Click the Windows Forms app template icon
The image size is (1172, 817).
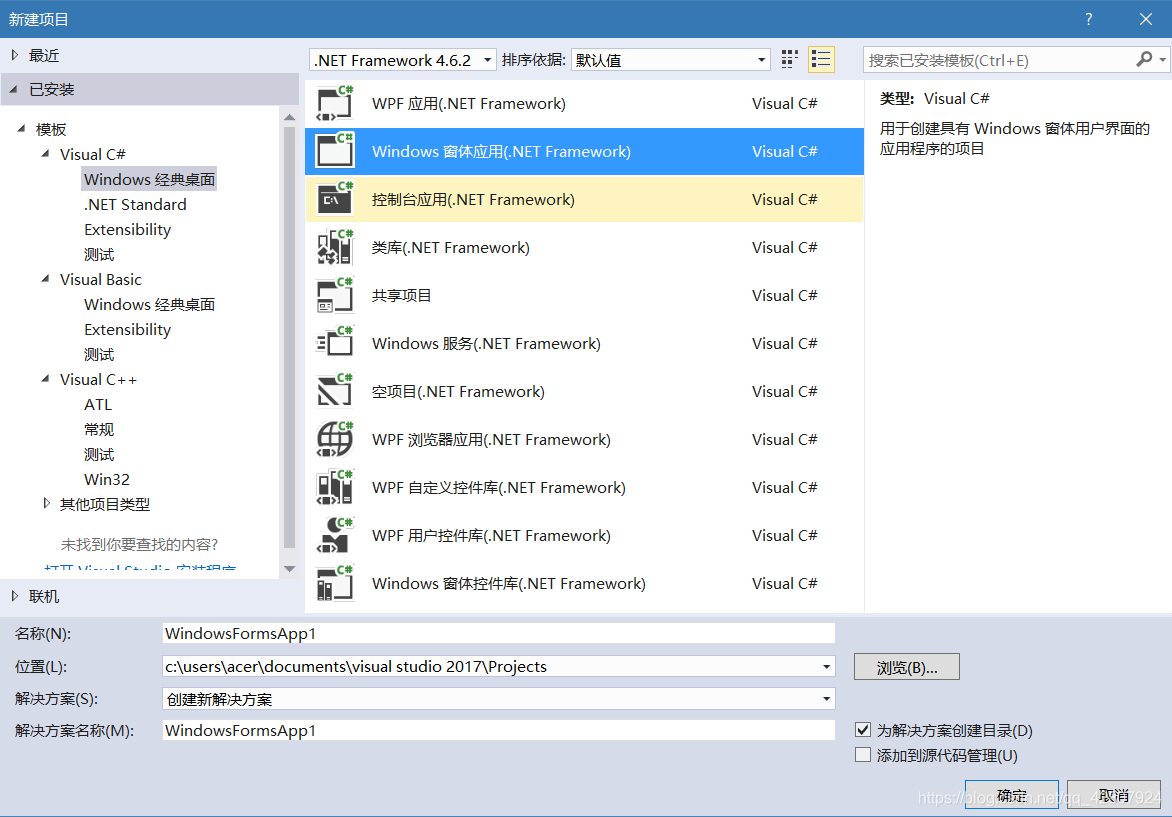[334, 151]
